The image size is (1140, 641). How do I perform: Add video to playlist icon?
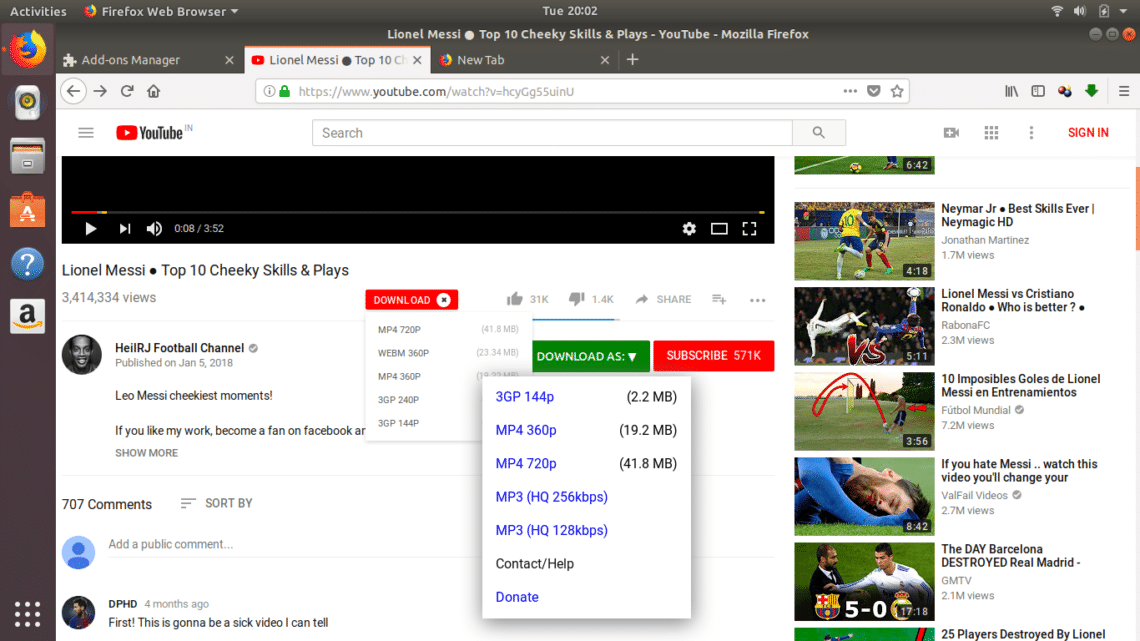(719, 299)
